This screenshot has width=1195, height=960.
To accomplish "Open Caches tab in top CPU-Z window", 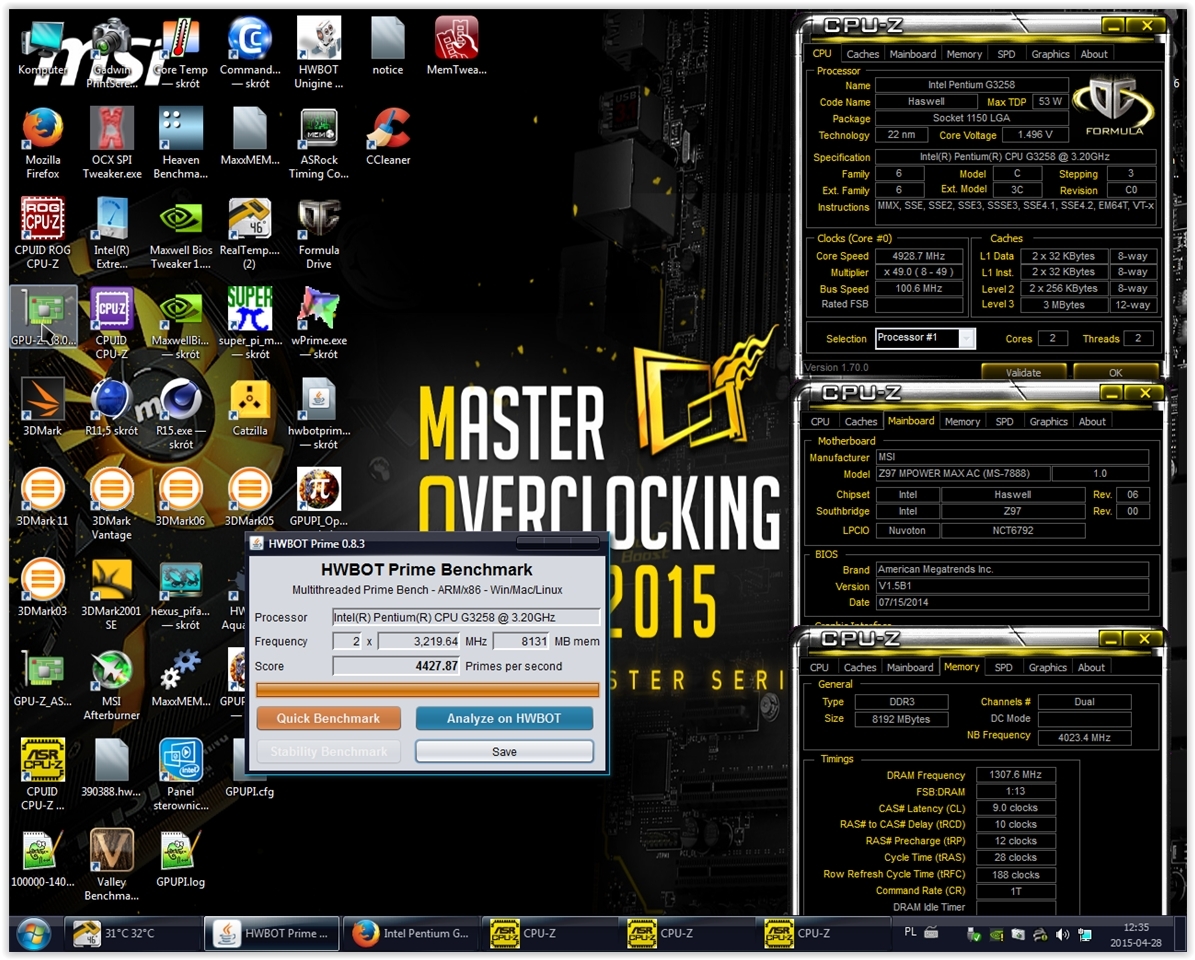I will point(862,54).
